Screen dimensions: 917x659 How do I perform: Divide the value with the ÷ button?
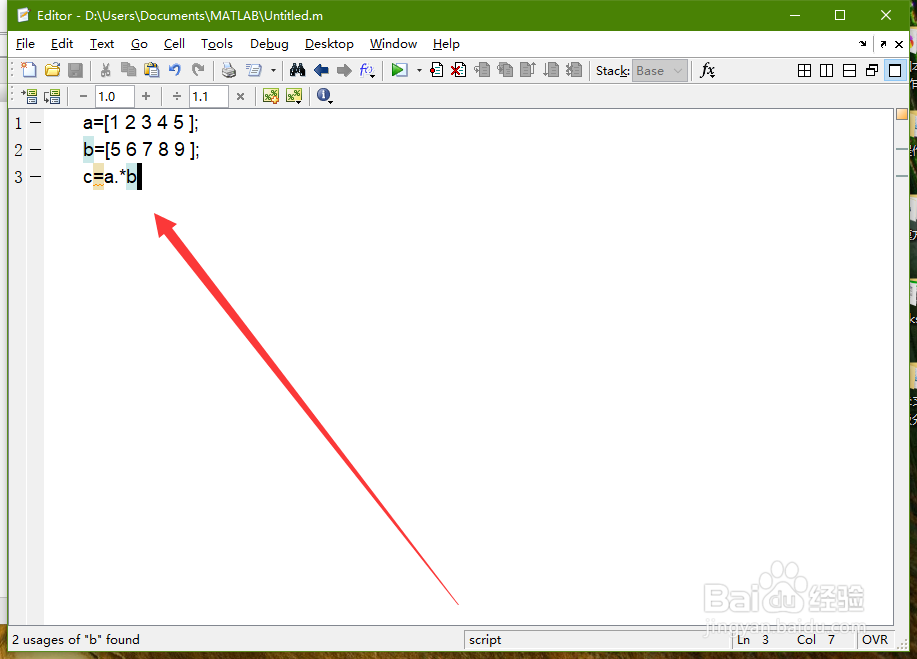pyautogui.click(x=177, y=96)
